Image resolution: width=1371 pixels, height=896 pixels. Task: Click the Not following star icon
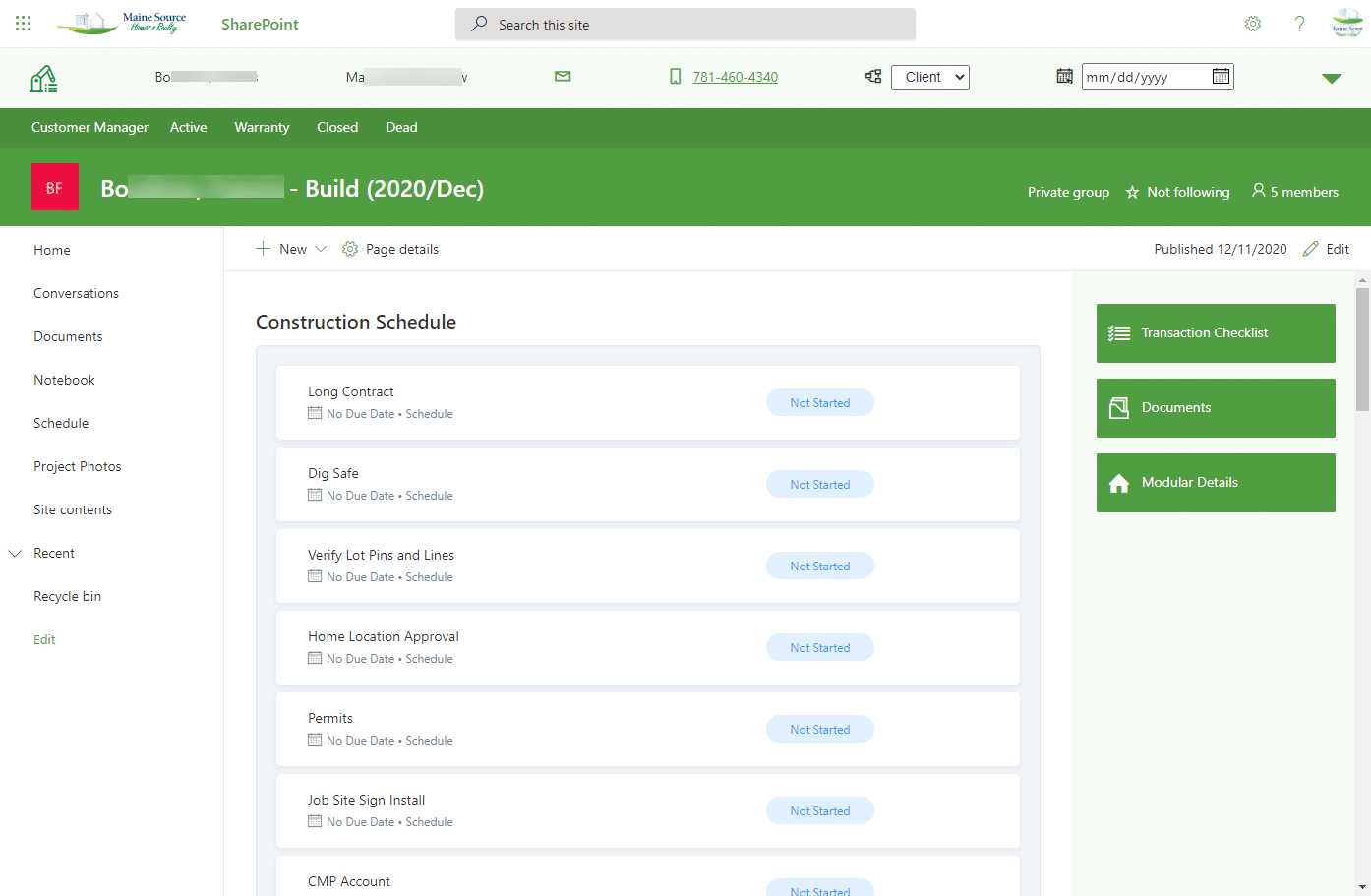click(1132, 192)
